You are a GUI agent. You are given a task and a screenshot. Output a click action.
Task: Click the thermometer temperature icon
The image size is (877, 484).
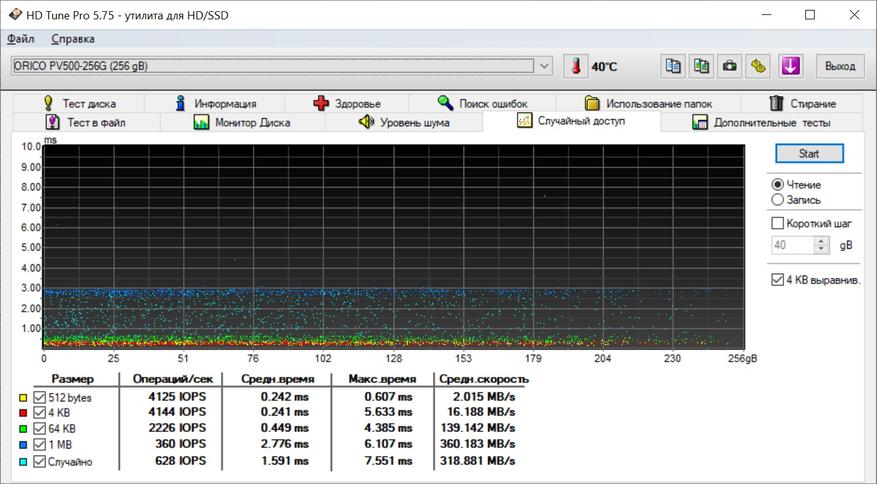576,67
